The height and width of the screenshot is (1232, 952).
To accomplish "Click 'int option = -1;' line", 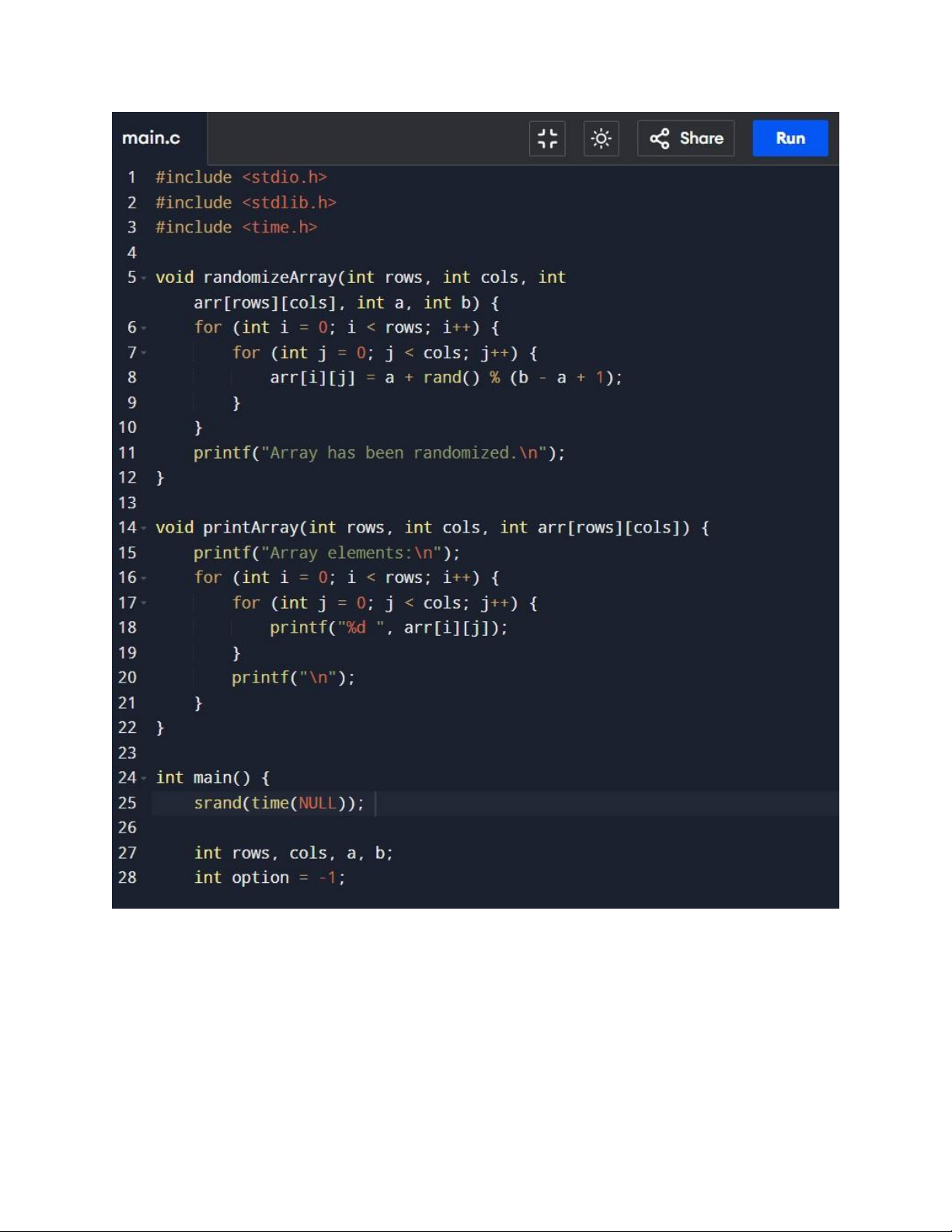I will [270, 878].
